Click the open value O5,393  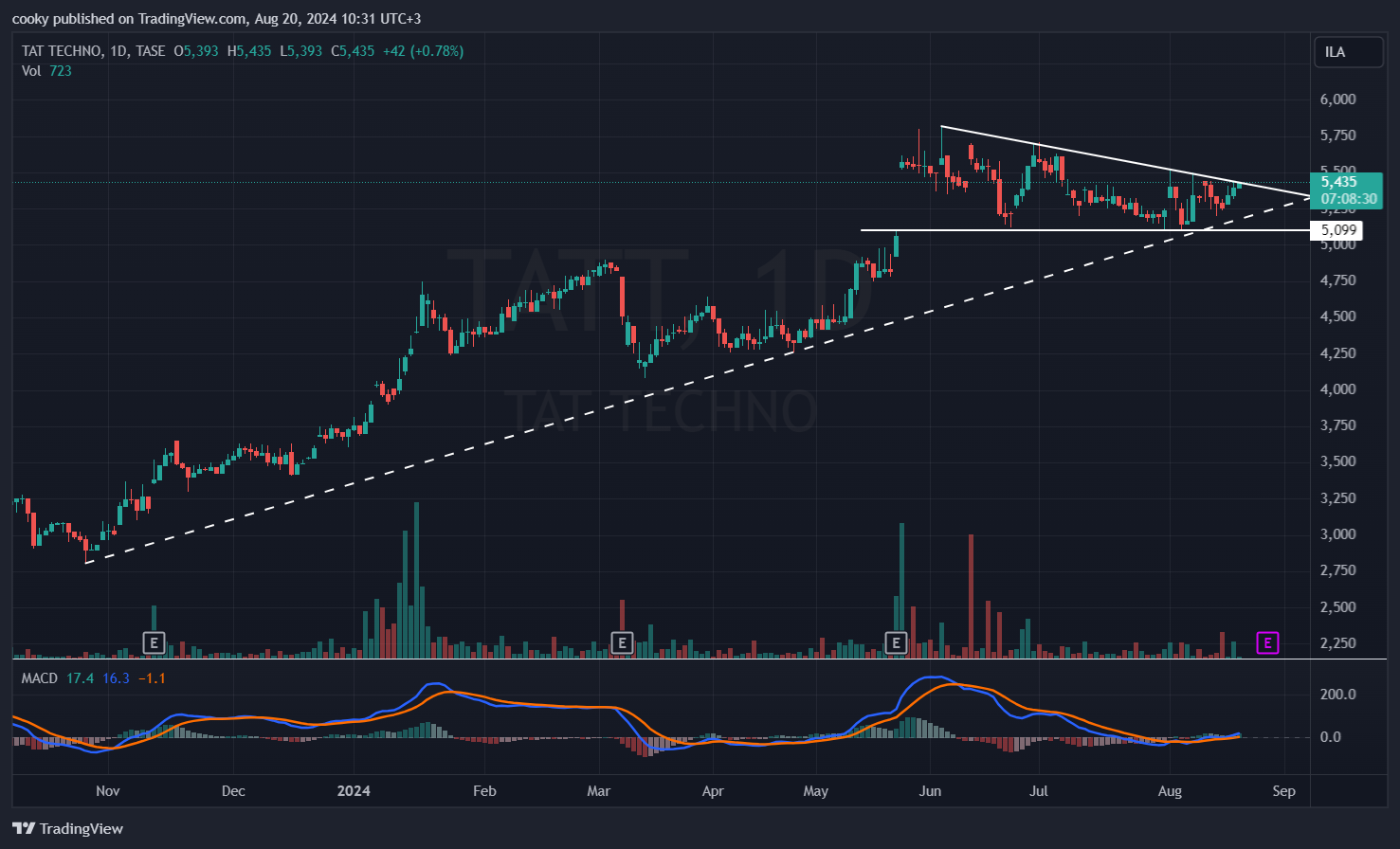[x=196, y=51]
